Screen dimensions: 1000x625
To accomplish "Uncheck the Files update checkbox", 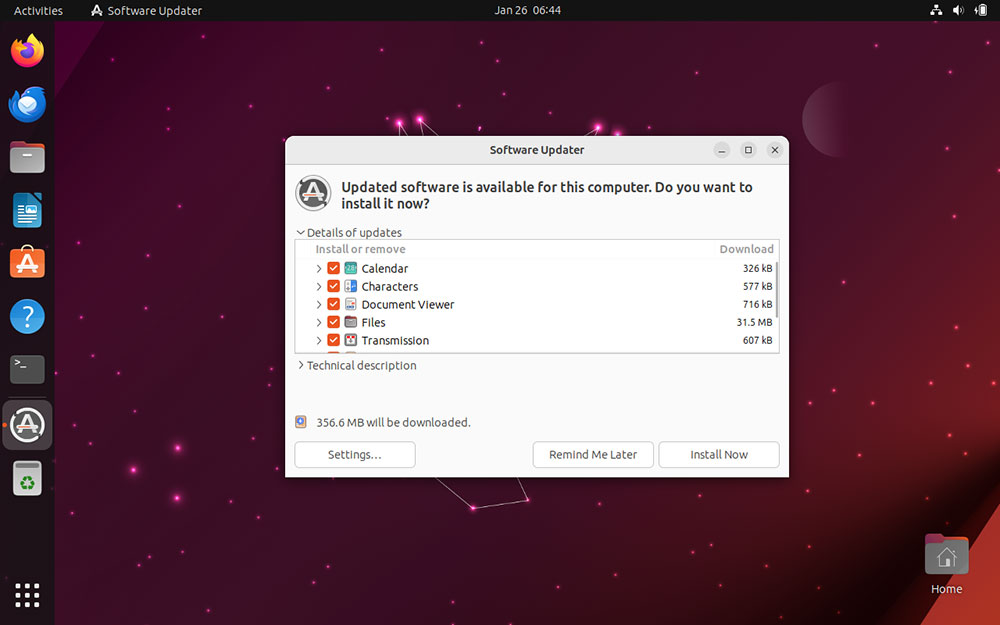I will pos(333,322).
